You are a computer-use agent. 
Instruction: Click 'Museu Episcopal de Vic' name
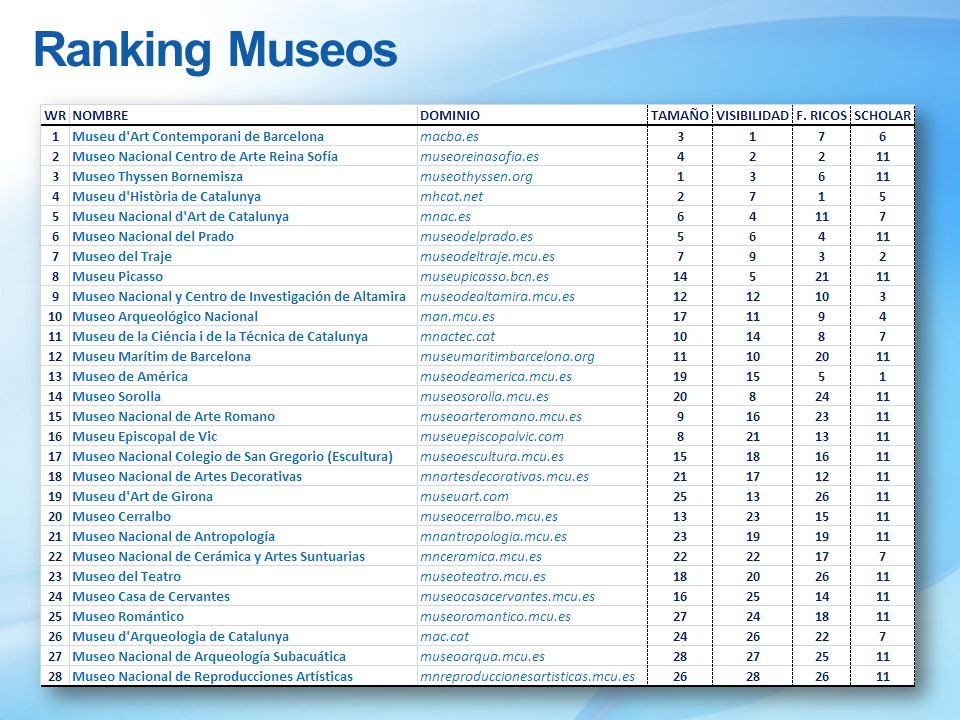144,437
